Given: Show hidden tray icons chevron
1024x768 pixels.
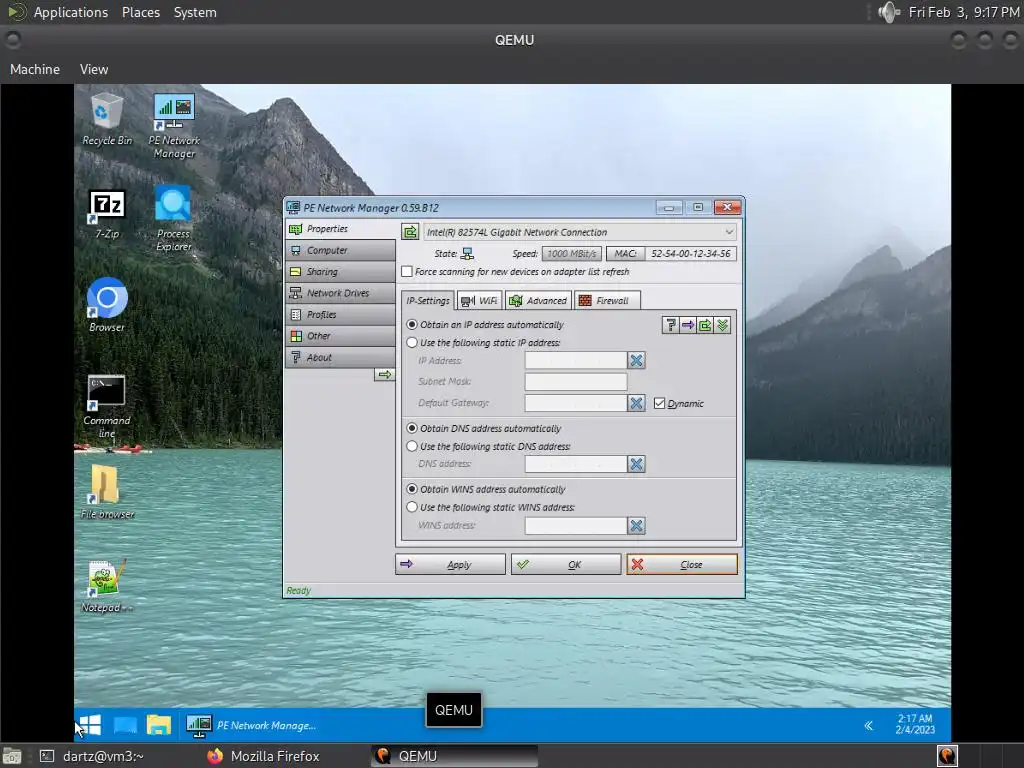Looking at the screenshot, I should (x=869, y=725).
